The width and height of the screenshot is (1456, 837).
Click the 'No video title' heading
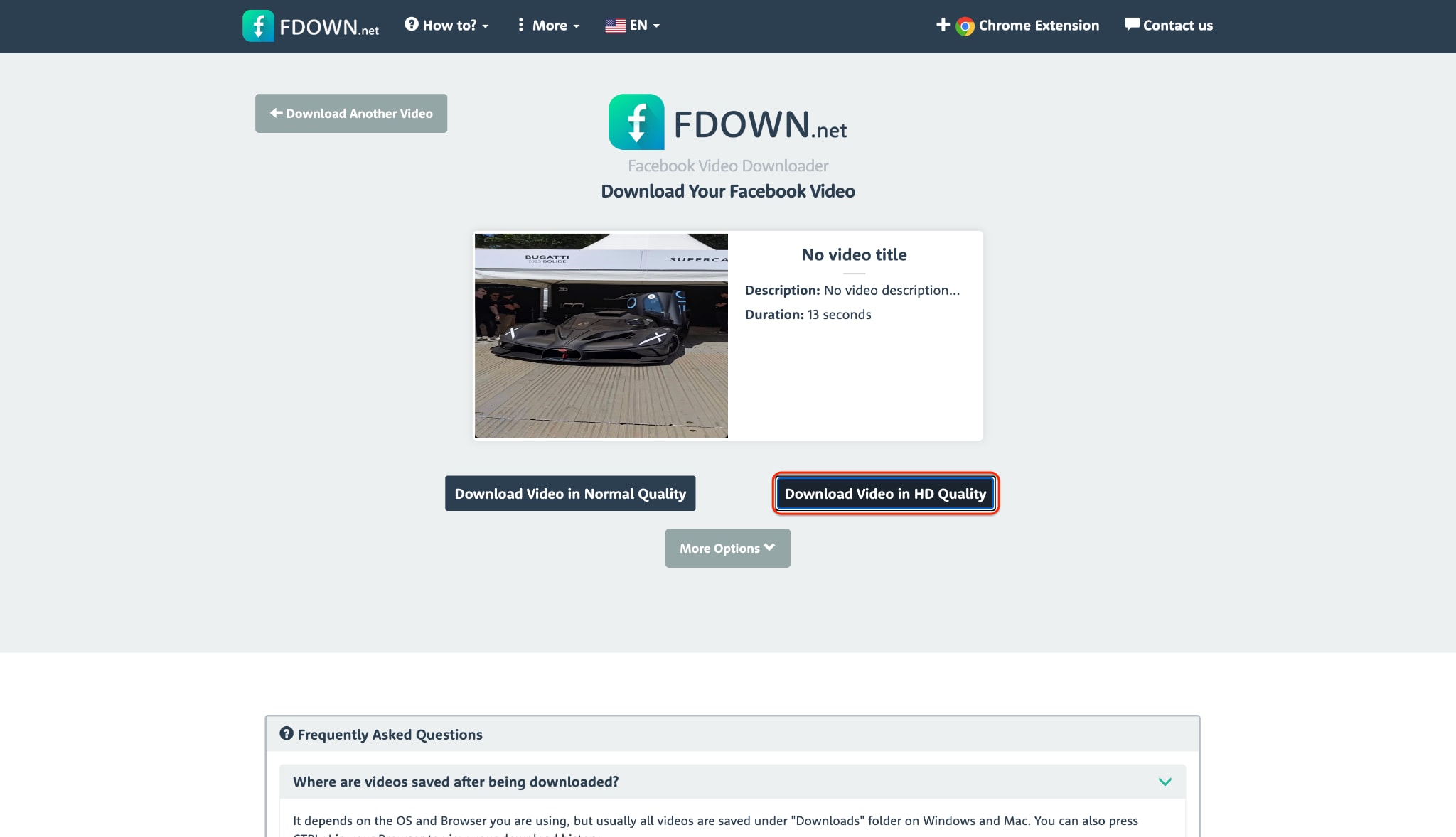coord(854,254)
